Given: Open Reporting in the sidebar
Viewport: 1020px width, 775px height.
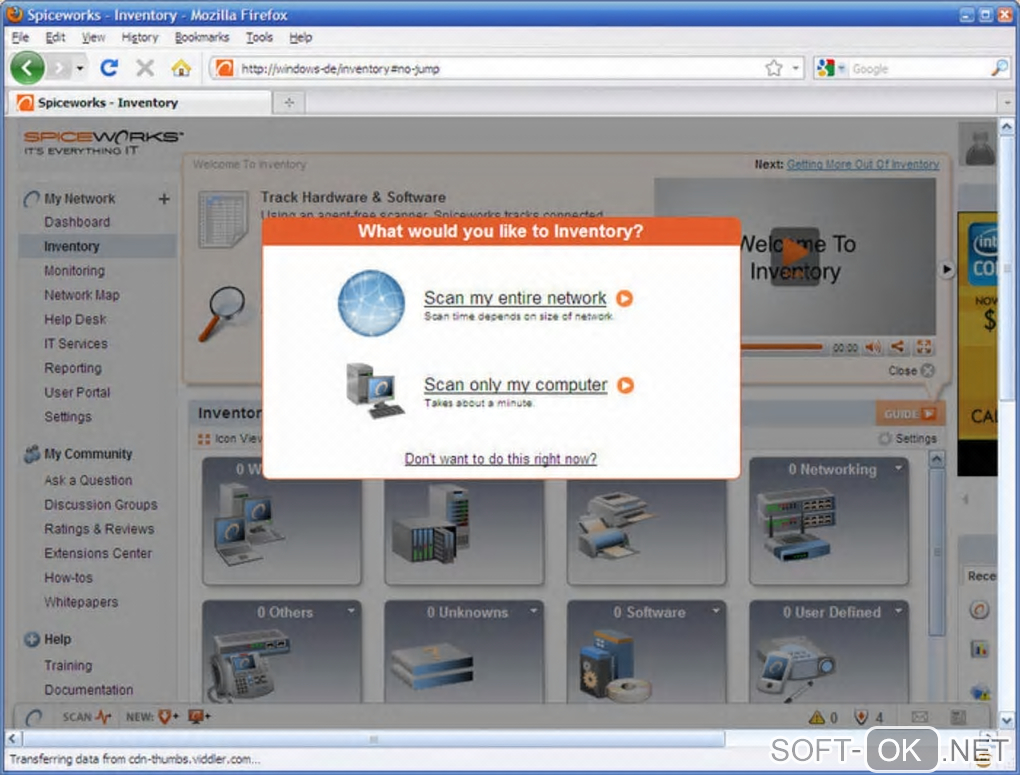Looking at the screenshot, I should click(x=73, y=368).
